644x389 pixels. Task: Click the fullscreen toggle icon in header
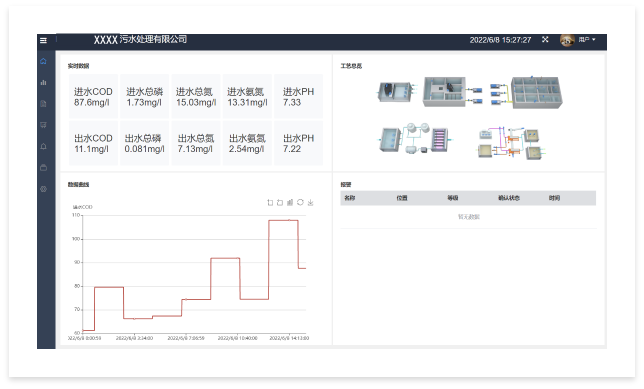545,39
